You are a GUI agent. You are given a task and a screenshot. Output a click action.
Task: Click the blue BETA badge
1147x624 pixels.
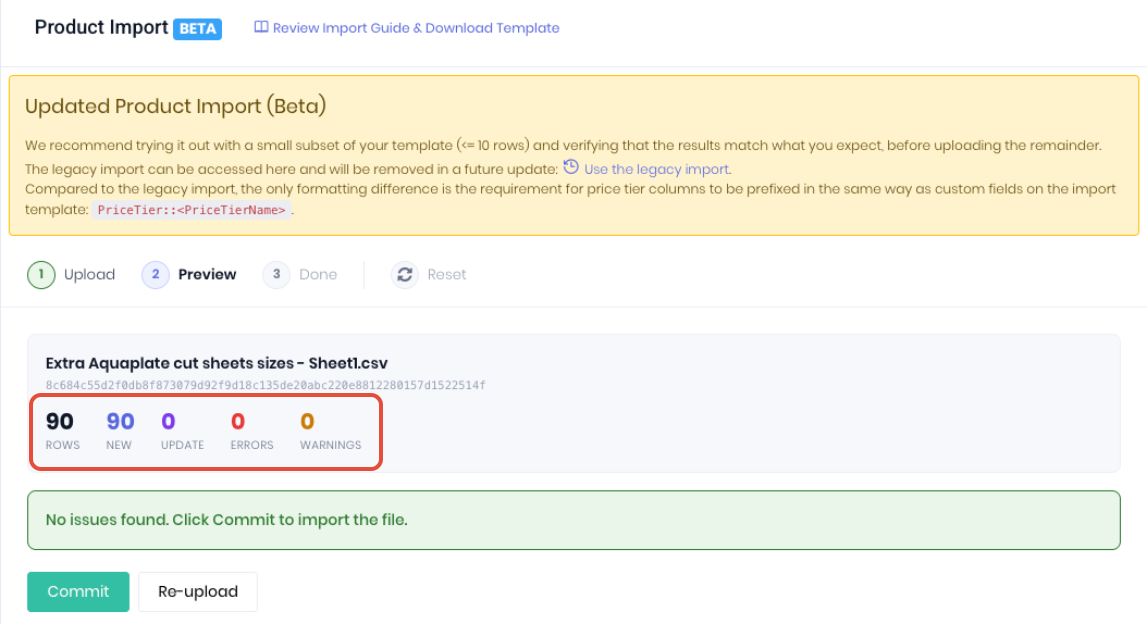coord(198,29)
